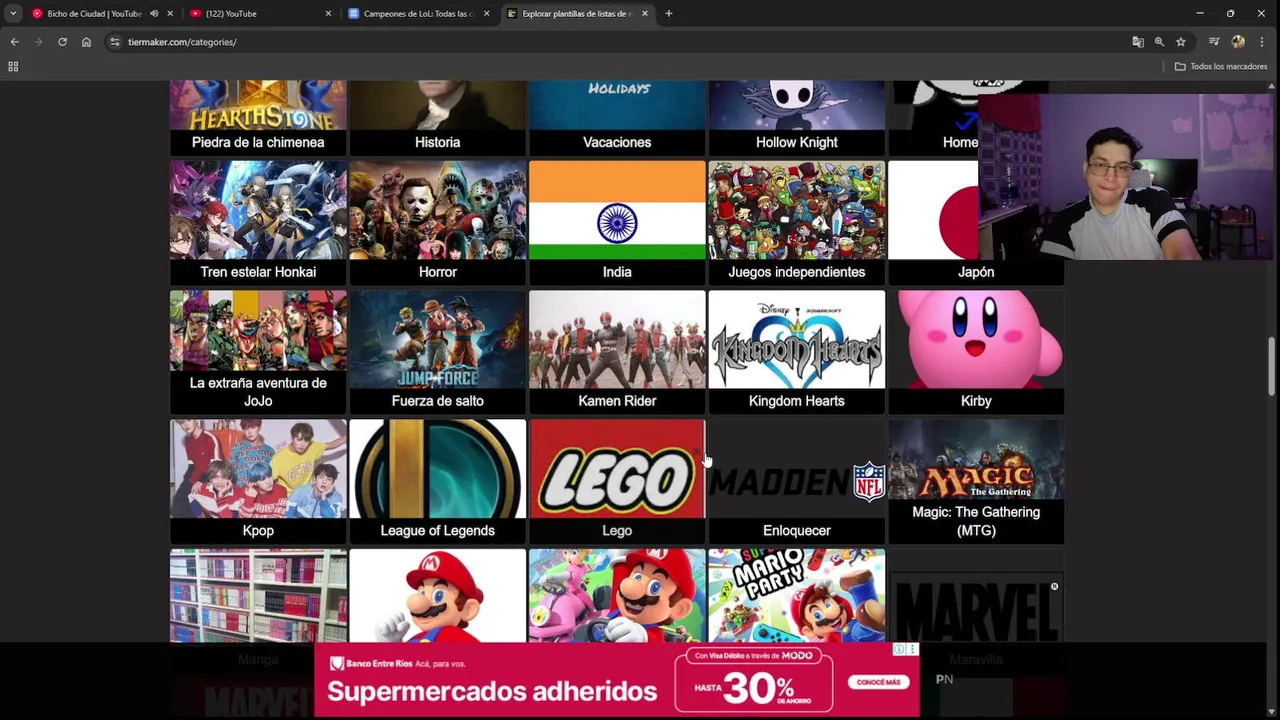Image resolution: width=1280 pixels, height=720 pixels.
Task: Close the (122) YouTube tab
Action: click(x=328, y=13)
